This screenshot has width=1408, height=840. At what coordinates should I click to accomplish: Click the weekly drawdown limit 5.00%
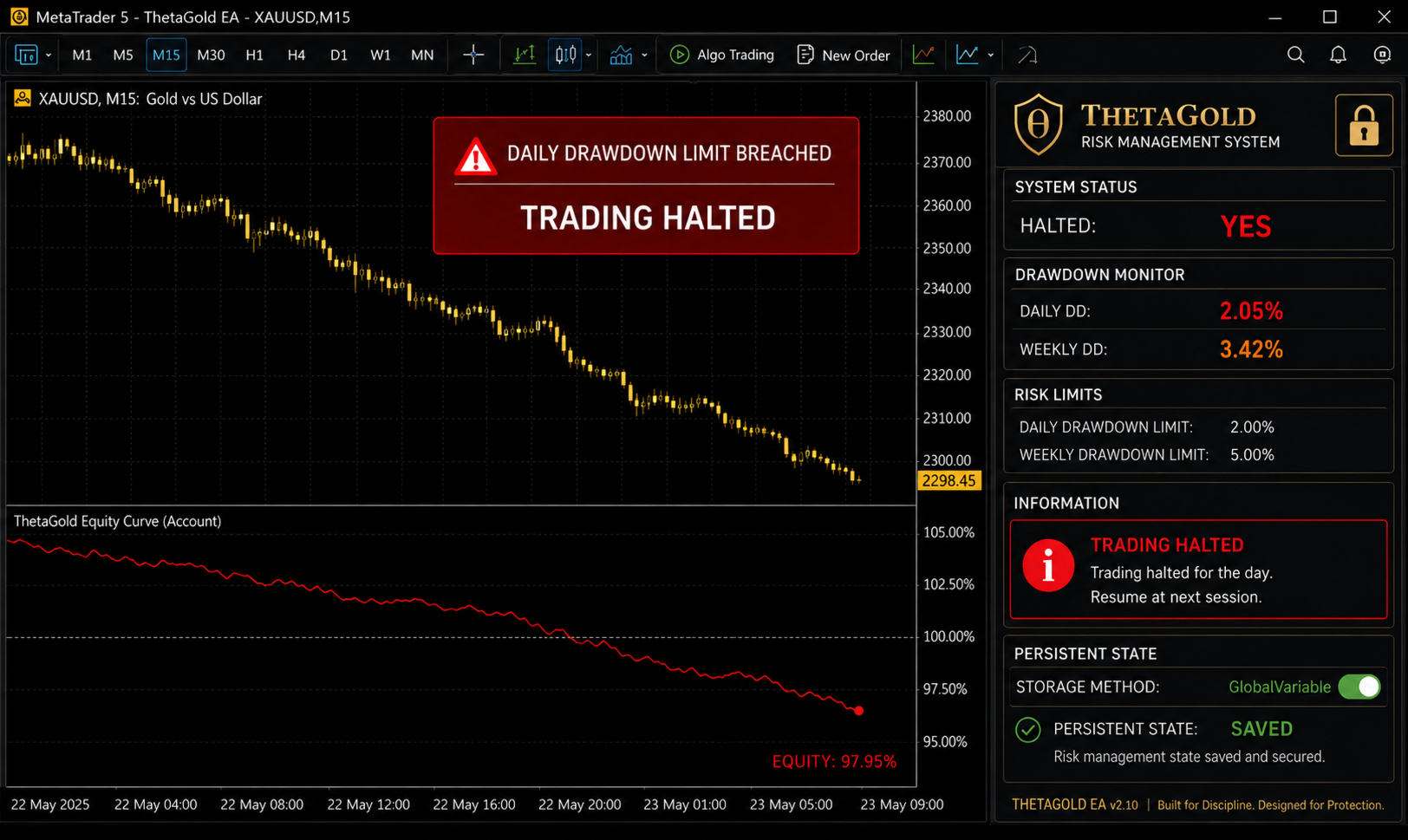[1252, 455]
